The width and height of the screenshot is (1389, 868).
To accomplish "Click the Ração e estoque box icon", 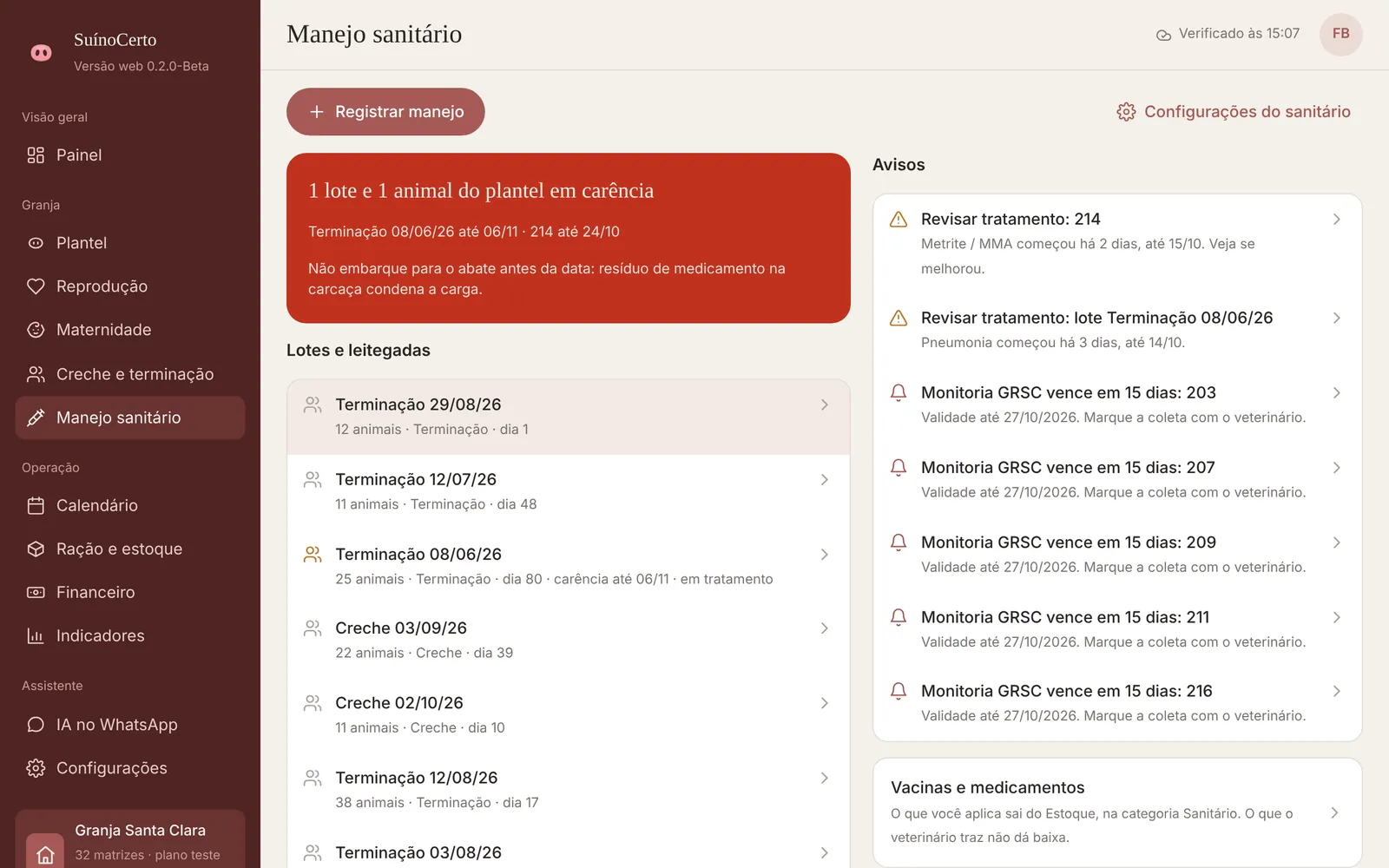I will (x=36, y=549).
